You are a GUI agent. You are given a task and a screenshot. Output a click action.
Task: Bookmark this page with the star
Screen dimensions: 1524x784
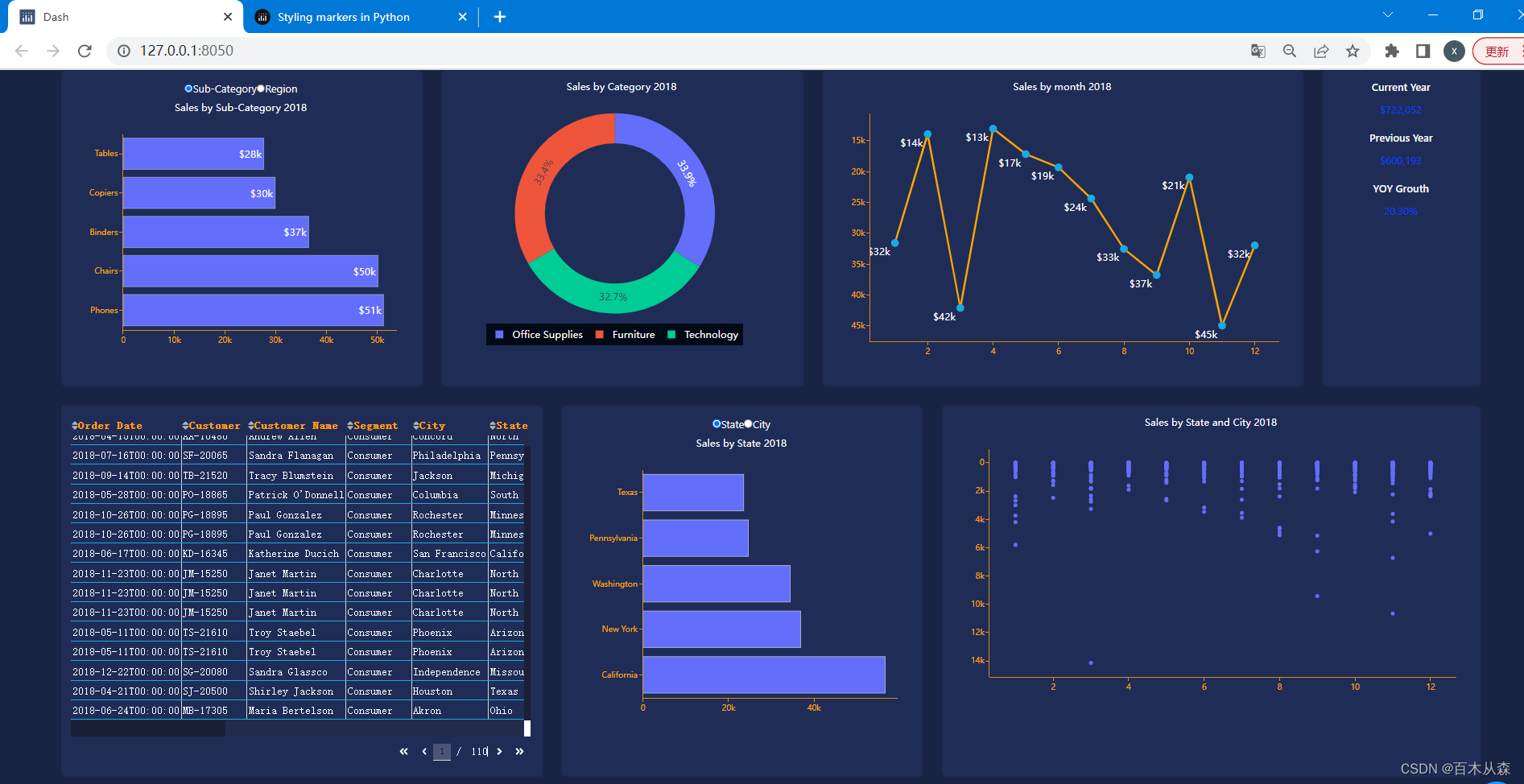click(1353, 51)
